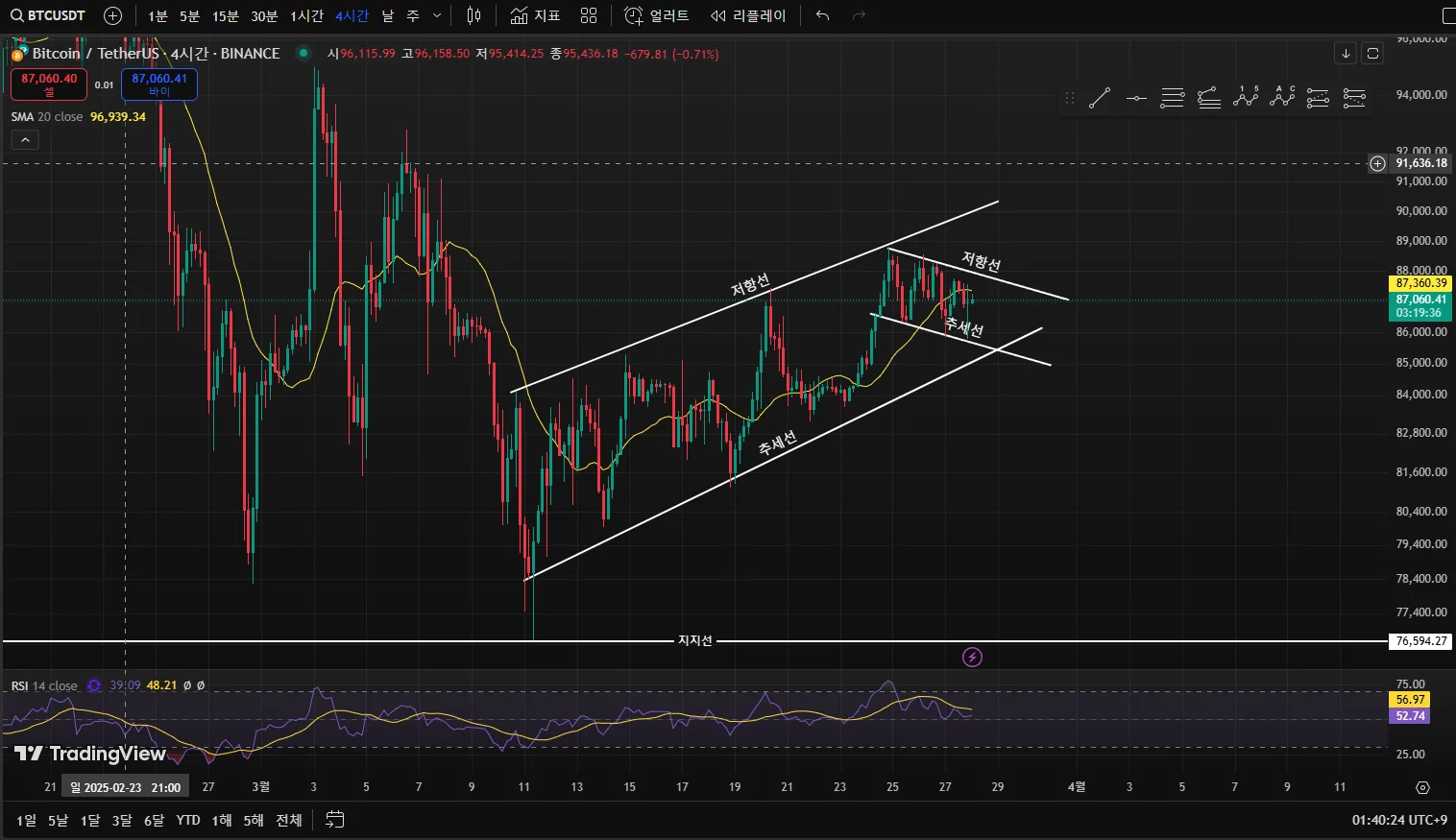Click the 2025-02-23 21:00 crosshair date label
The image size is (1456, 840).
[x=125, y=787]
